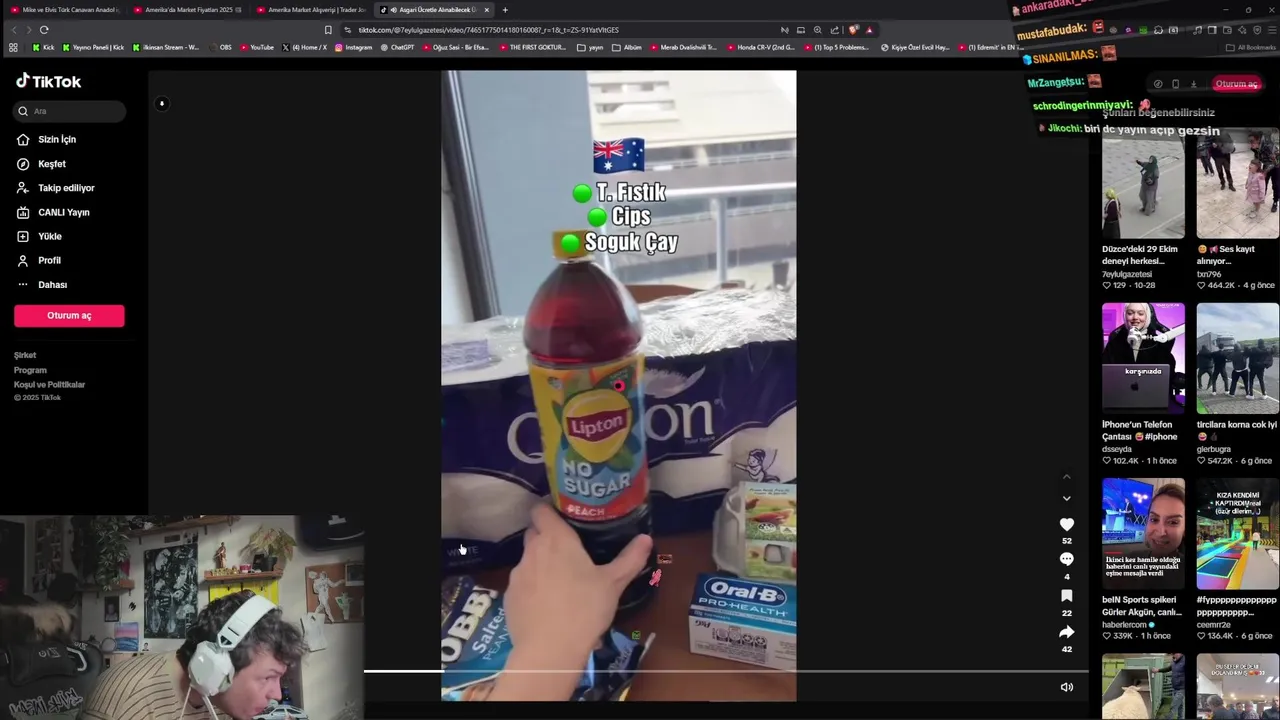
Task: Click the sidebar Oturum aç button
Action: click(x=69, y=315)
